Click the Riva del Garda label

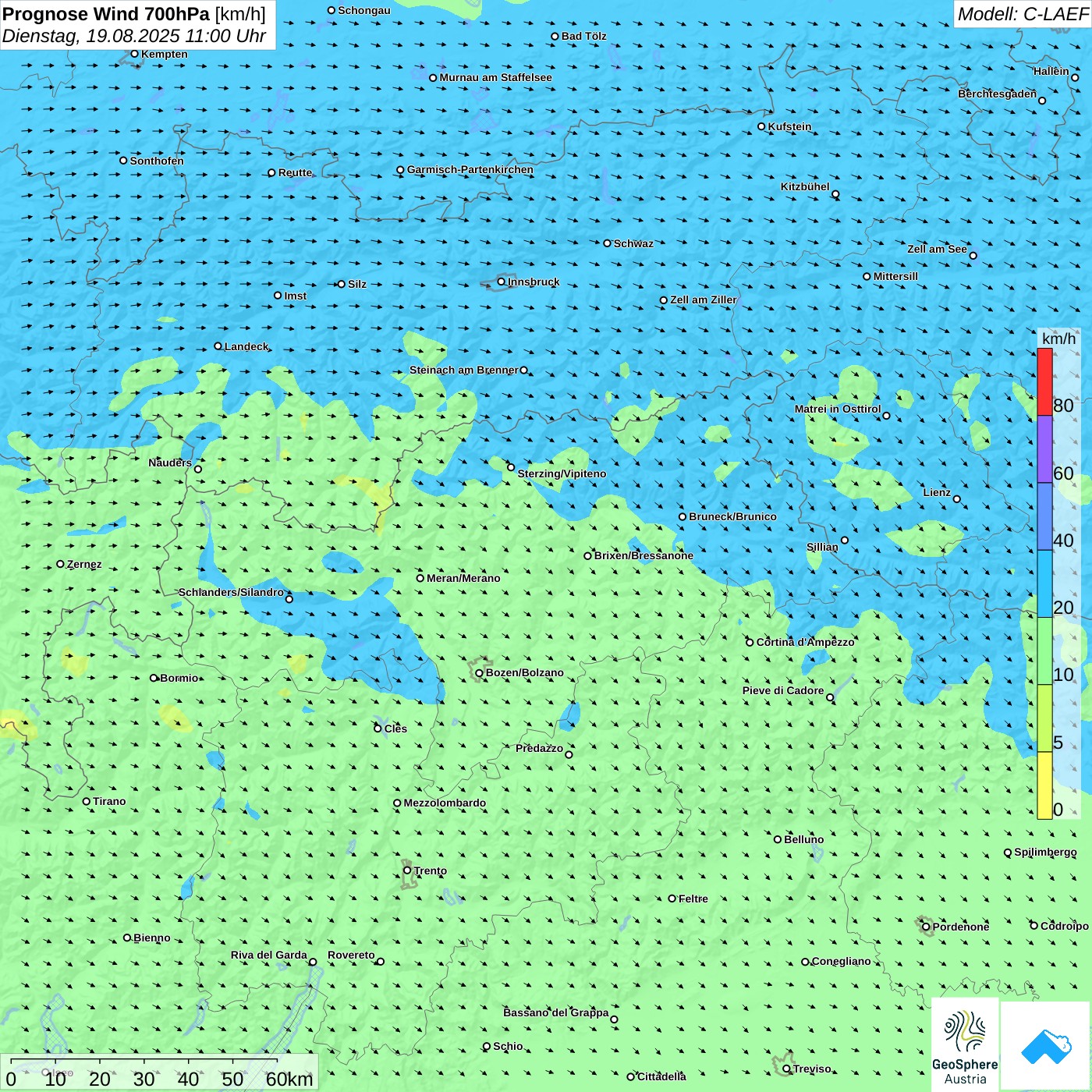[269, 955]
